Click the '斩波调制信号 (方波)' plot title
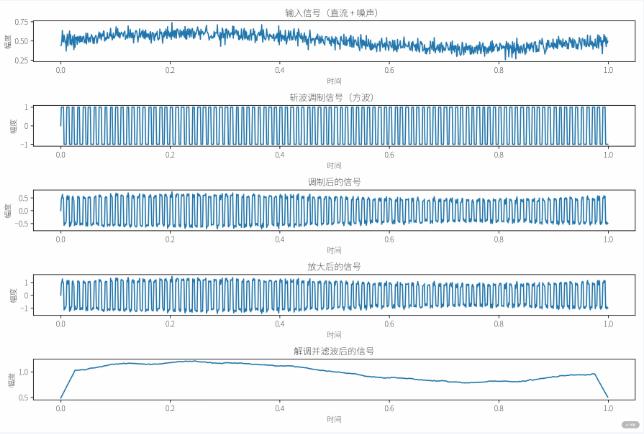 [x=334, y=97]
